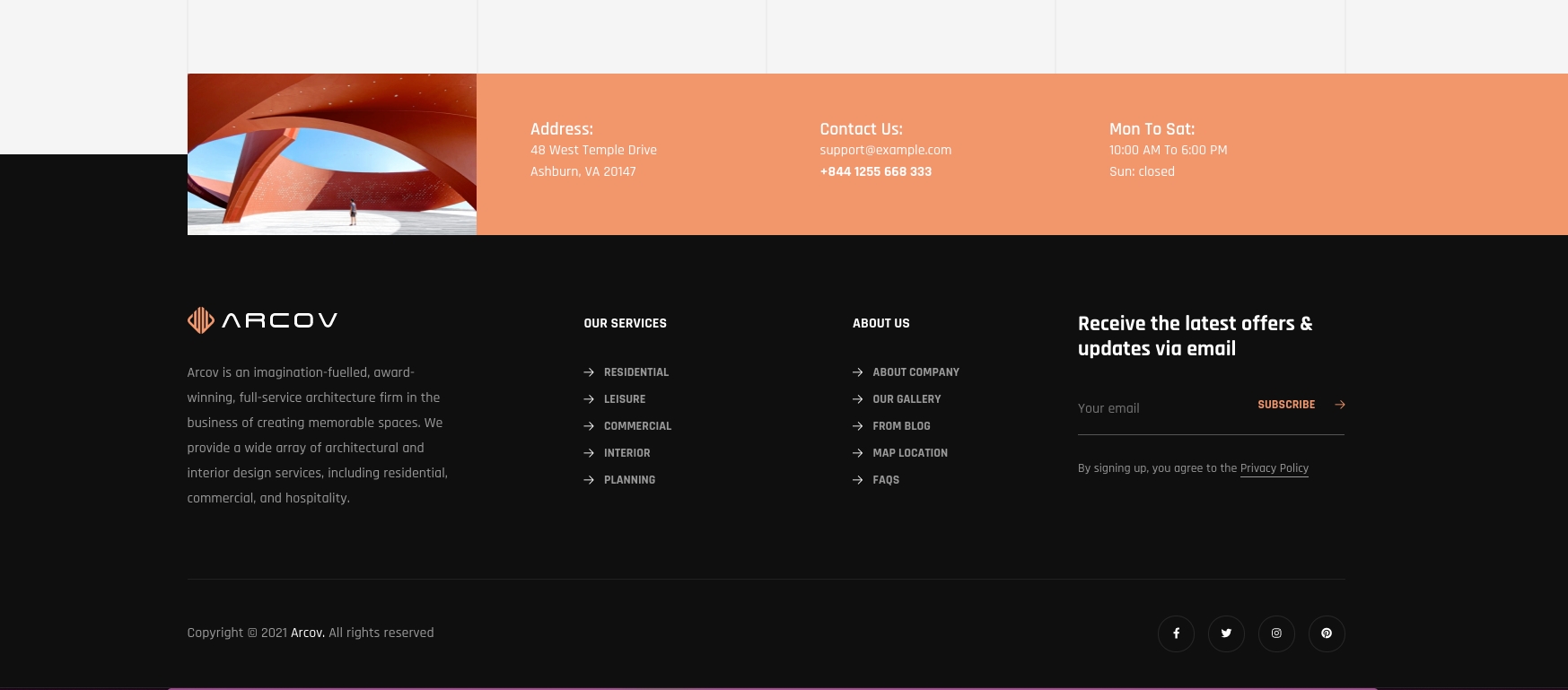Click the Arcov logo in footer

(262, 320)
